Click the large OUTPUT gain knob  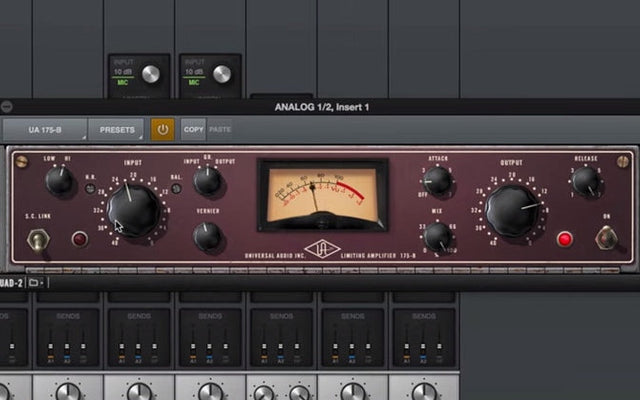coord(511,211)
